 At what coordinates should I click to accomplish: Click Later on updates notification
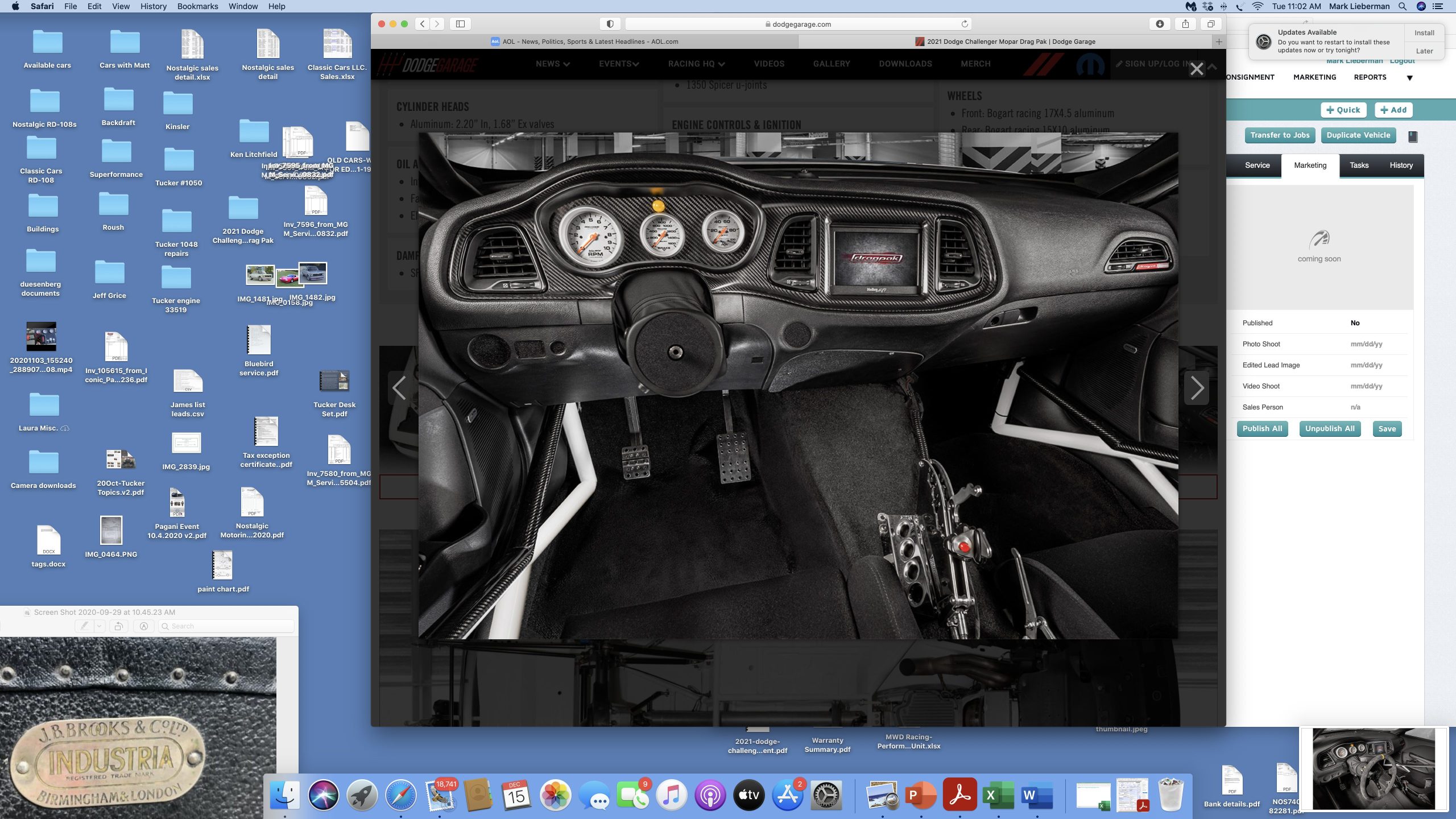coord(1424,51)
